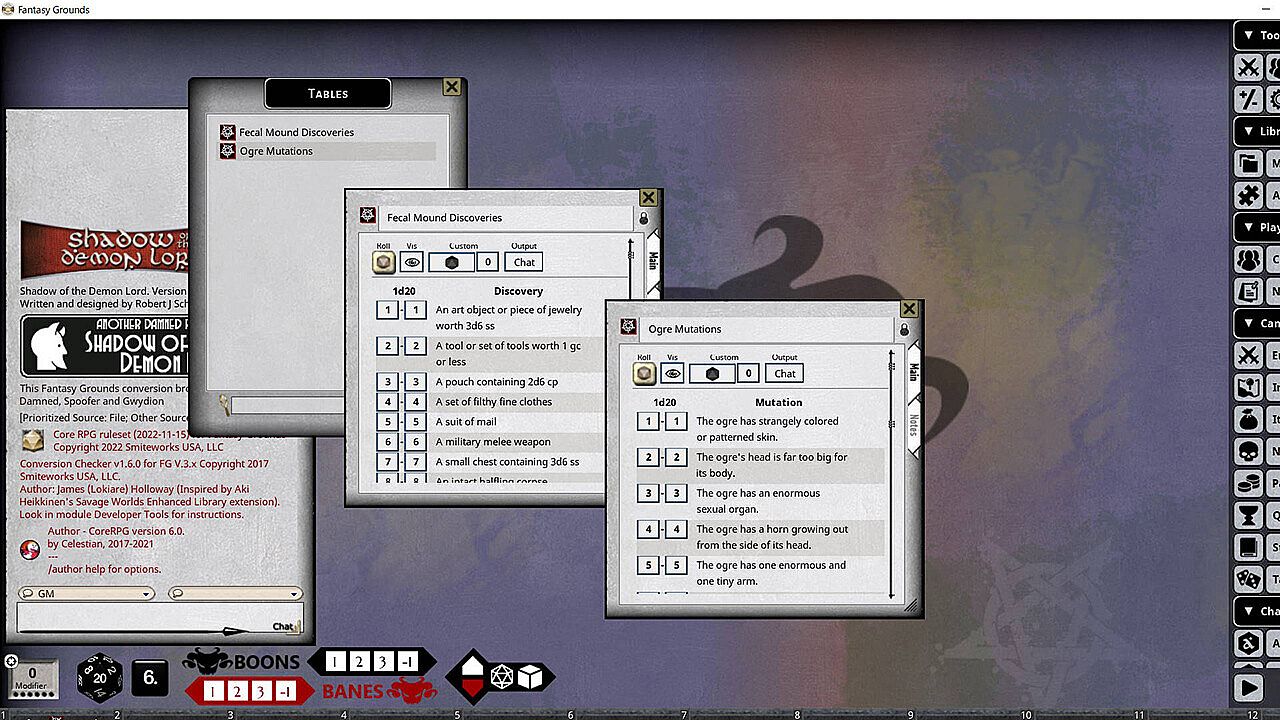Open crossed swords tool under Tools section
Image resolution: width=1280 pixels, height=720 pixels.
point(1248,67)
